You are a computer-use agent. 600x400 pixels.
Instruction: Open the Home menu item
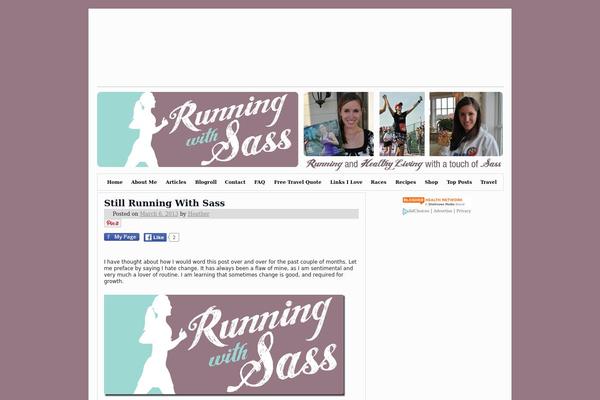114,182
